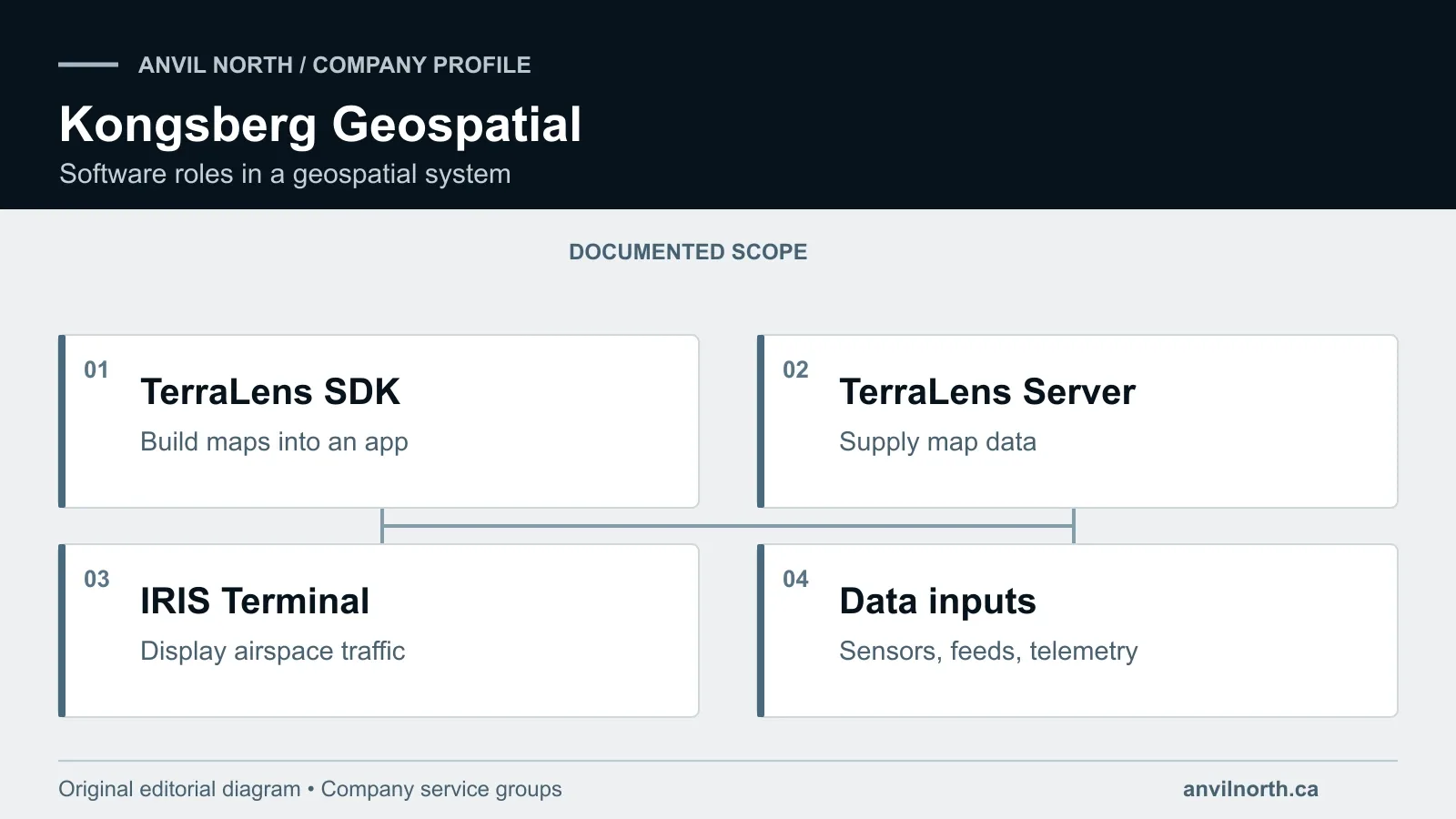Click the description 'Build maps into an app'
This screenshot has width=1456, height=819.
click(274, 442)
